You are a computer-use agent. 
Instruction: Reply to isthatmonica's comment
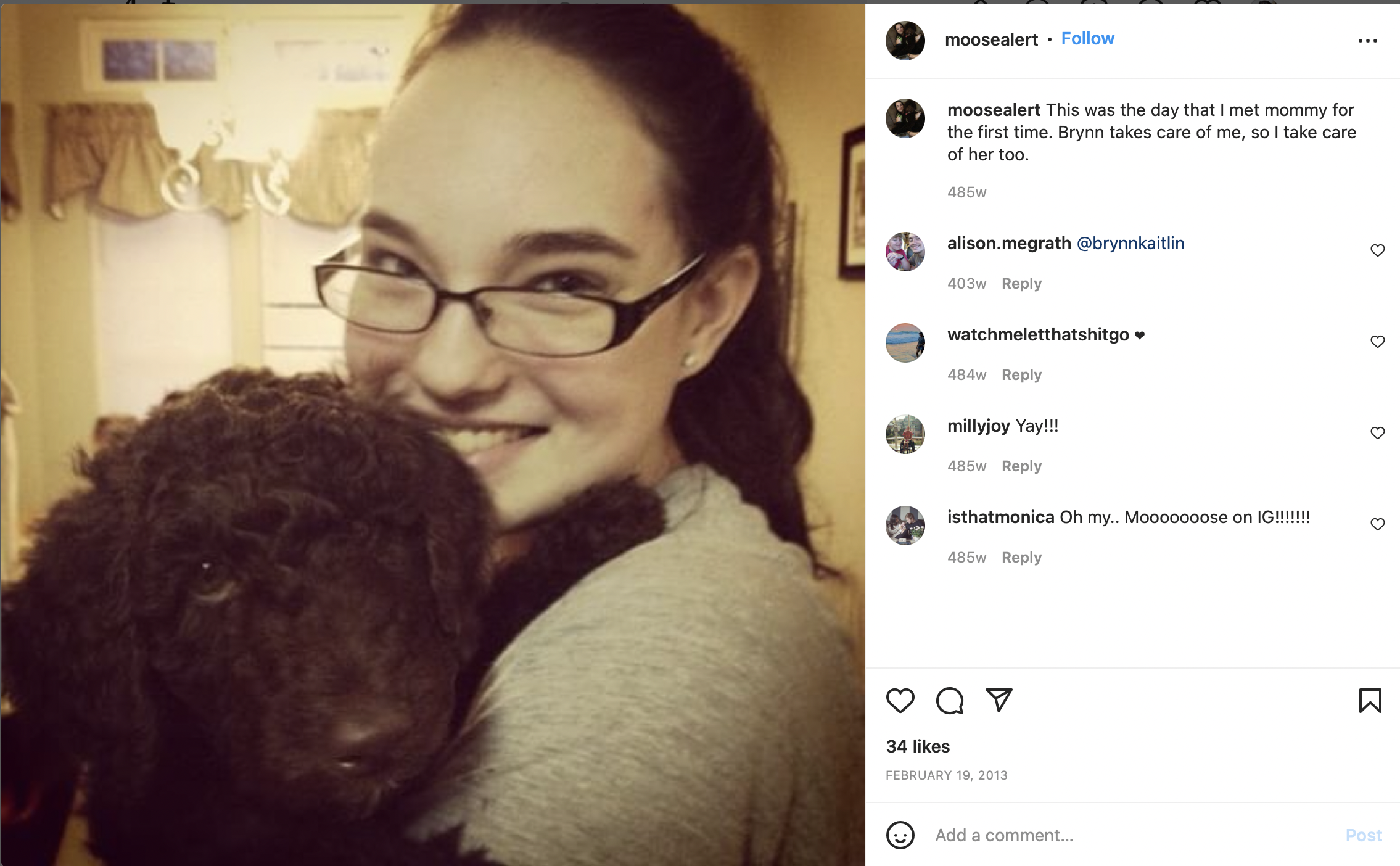click(x=1021, y=558)
